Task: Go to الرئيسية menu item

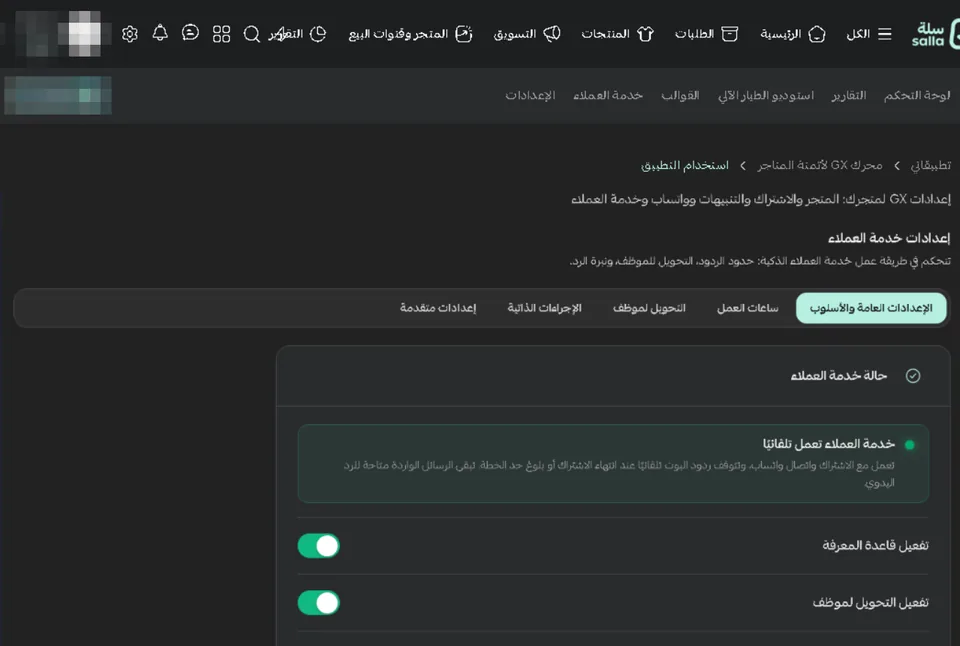Action: point(781,34)
